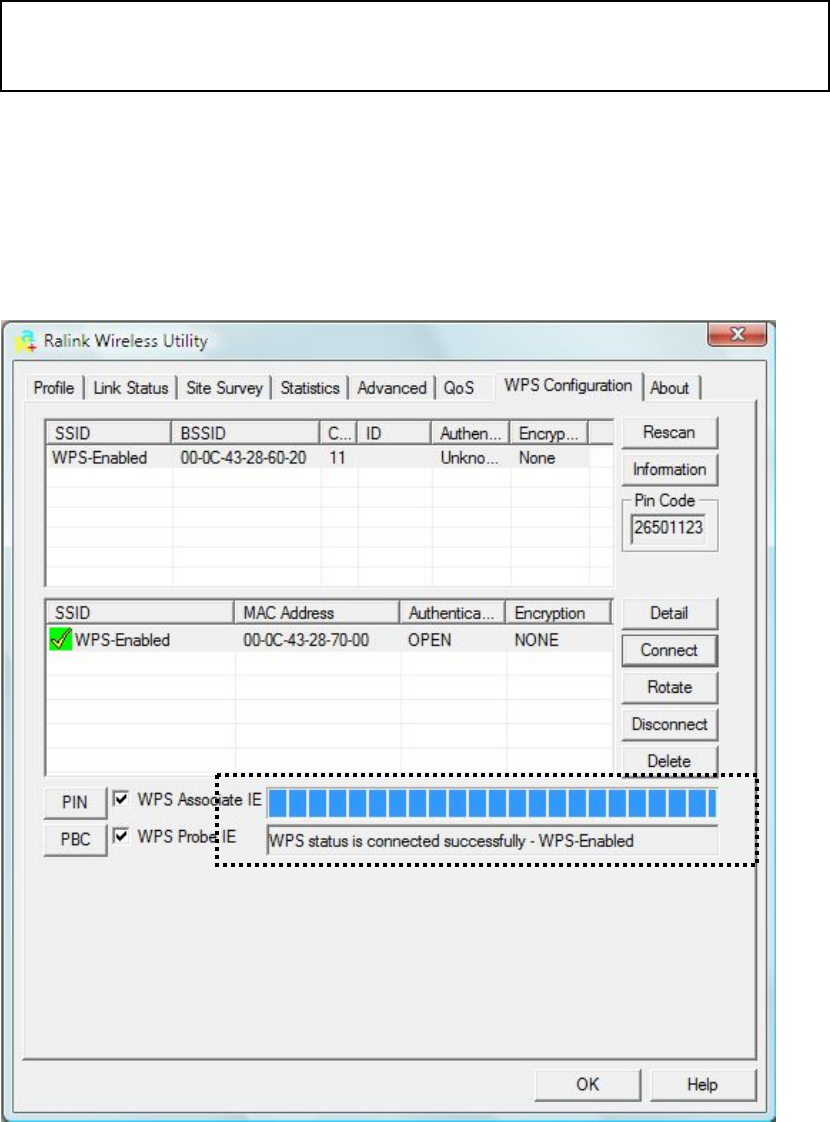The height and width of the screenshot is (1122, 830).
Task: Click the Encryption column header in profile list
Action: tap(558, 613)
